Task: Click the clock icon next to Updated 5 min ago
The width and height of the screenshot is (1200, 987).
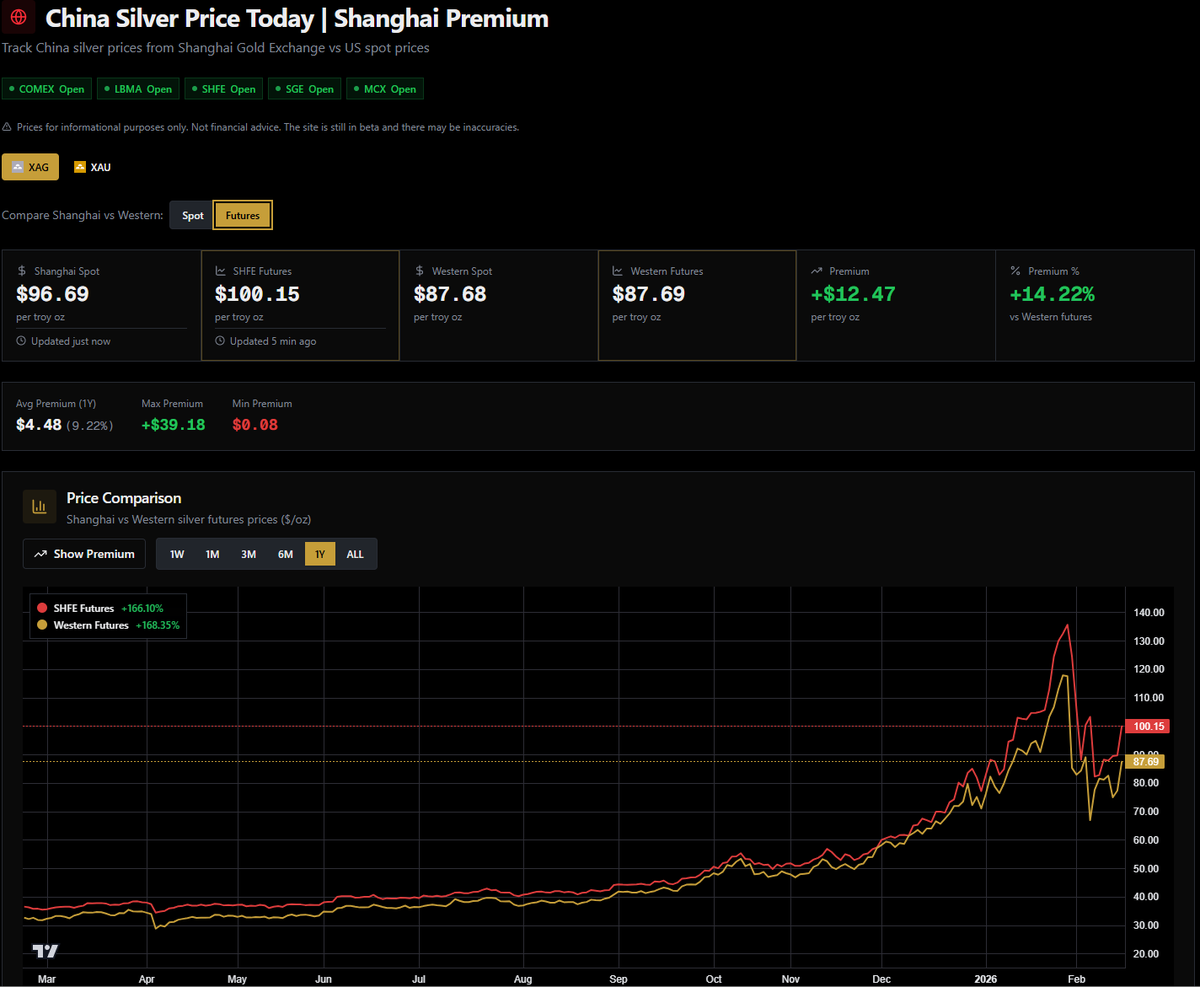Action: [x=220, y=341]
